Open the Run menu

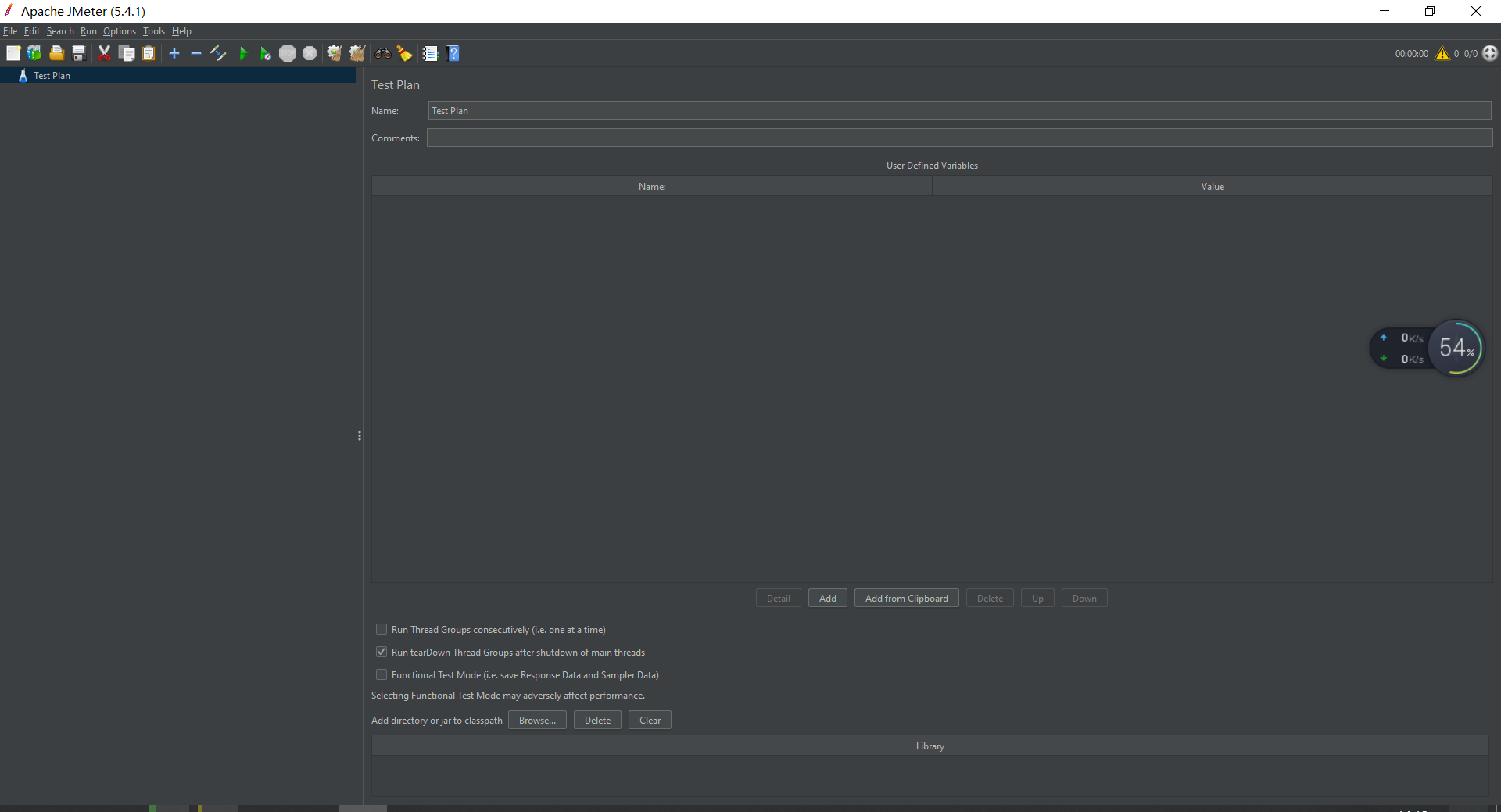(x=88, y=31)
